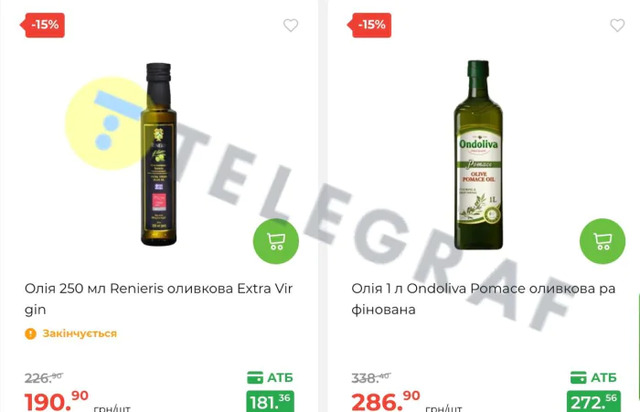Click -15% discount badge on Renieris product
The image size is (640, 412).
43,25
